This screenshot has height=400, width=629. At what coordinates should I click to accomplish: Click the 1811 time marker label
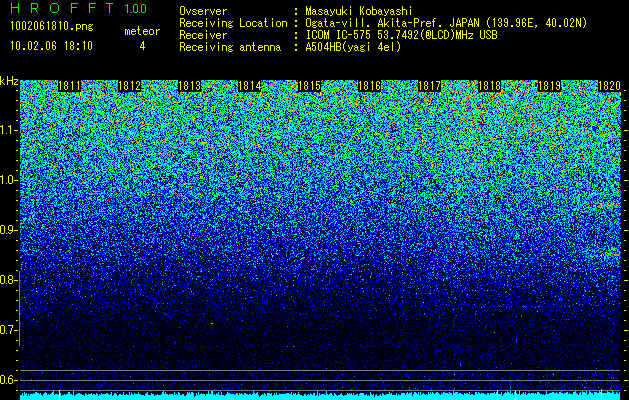click(69, 86)
